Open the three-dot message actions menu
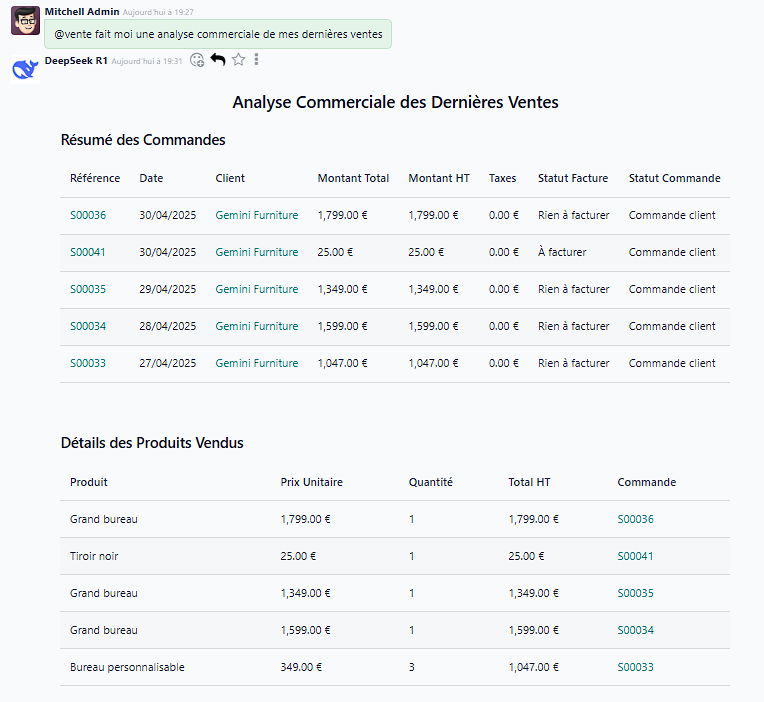The width and height of the screenshot is (764, 702). [256, 60]
